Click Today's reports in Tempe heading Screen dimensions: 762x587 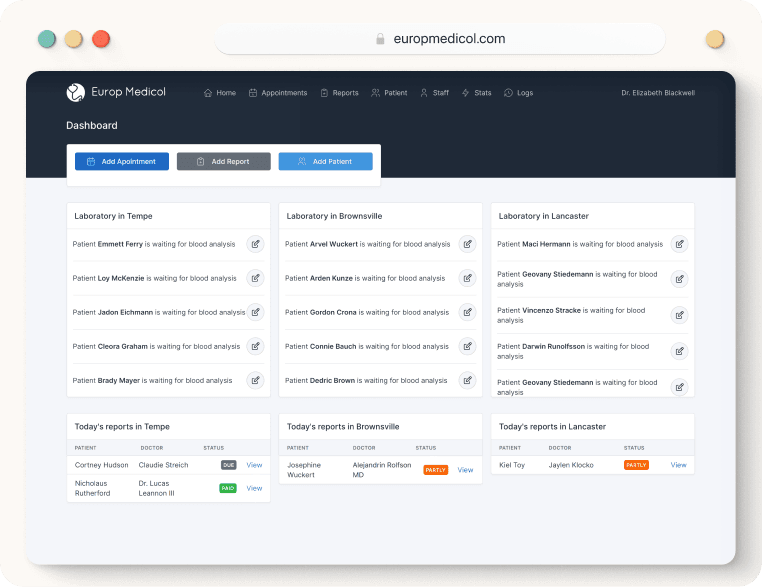(122, 427)
